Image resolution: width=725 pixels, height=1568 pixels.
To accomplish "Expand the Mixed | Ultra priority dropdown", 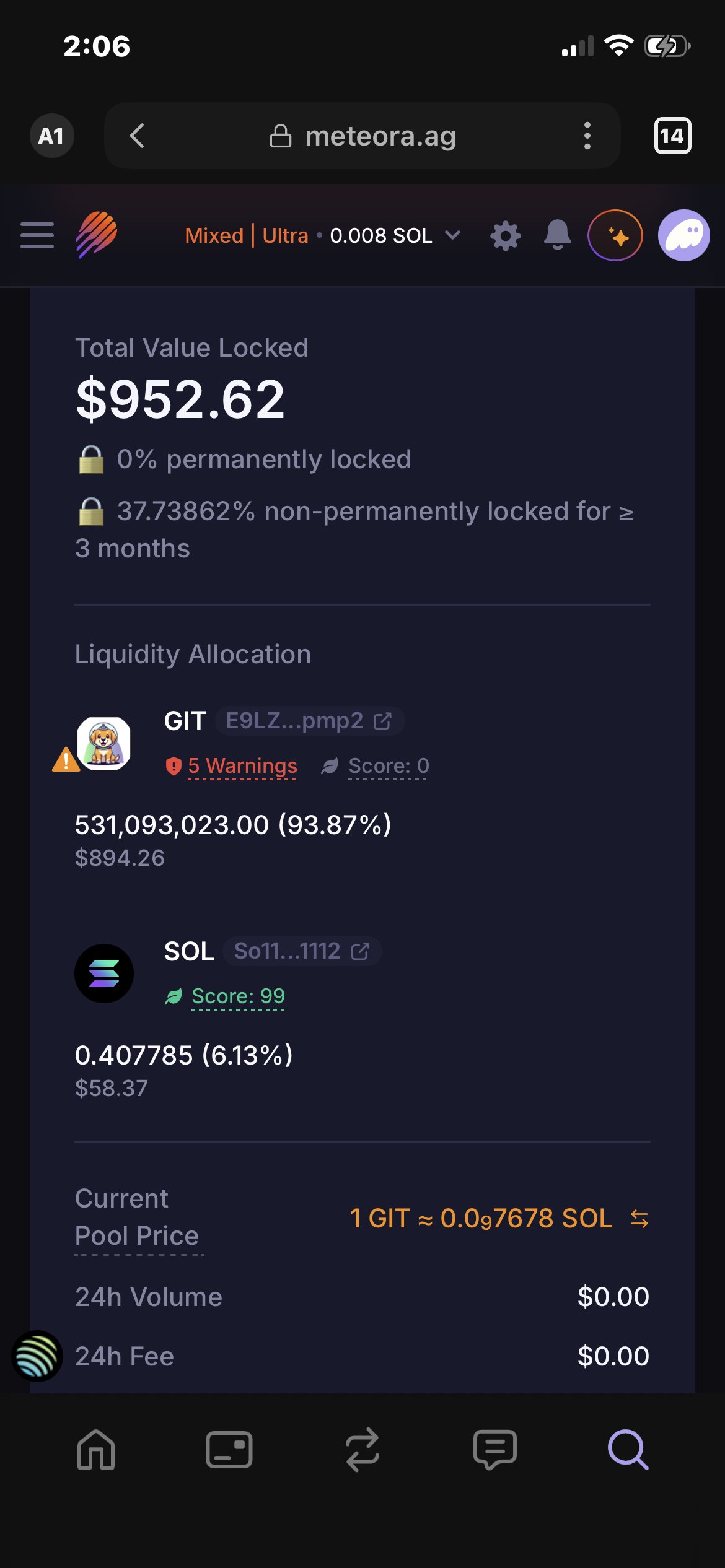I will pyautogui.click(x=322, y=235).
